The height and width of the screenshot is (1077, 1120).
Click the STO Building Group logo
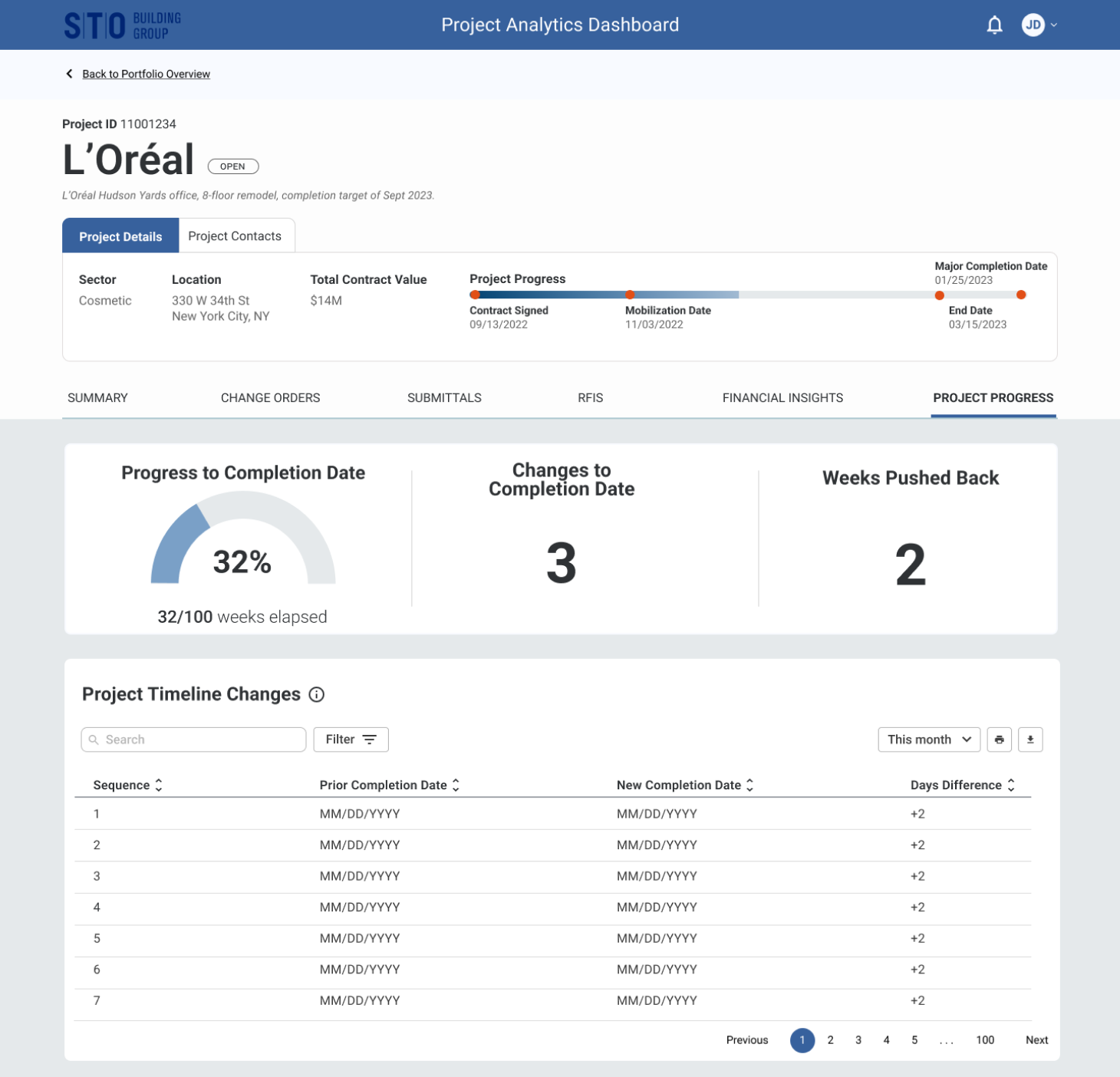tap(123, 25)
